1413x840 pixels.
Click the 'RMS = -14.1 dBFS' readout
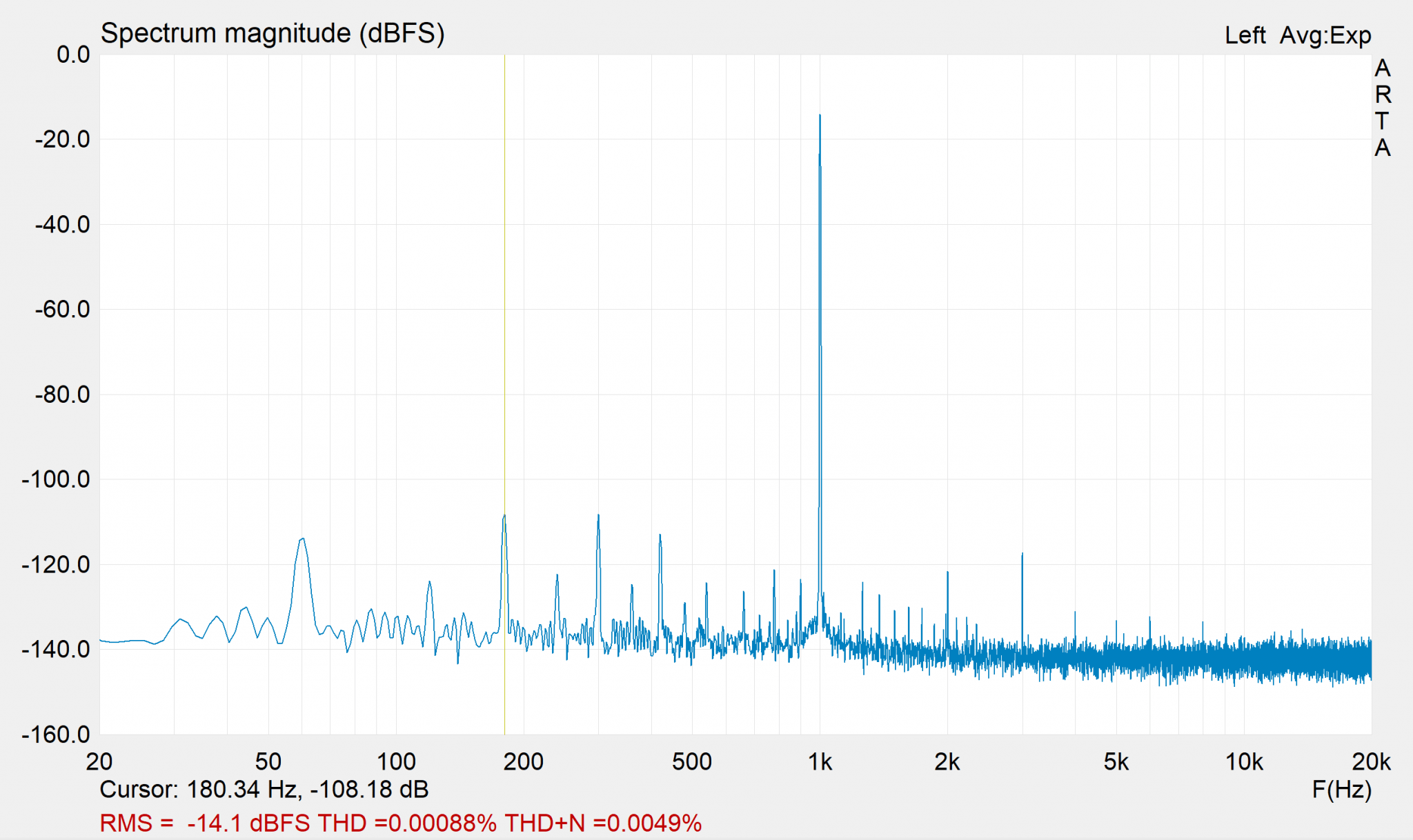point(205,823)
